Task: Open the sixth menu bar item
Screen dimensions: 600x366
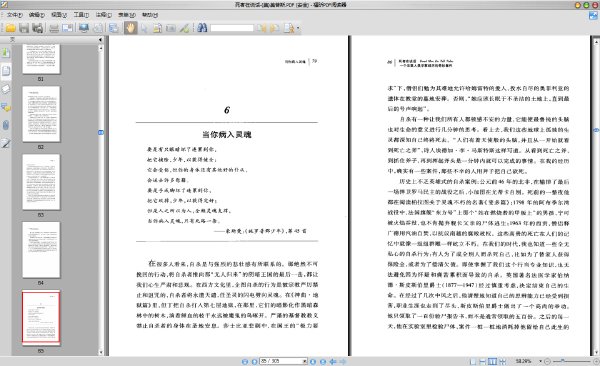Action: coord(127,15)
